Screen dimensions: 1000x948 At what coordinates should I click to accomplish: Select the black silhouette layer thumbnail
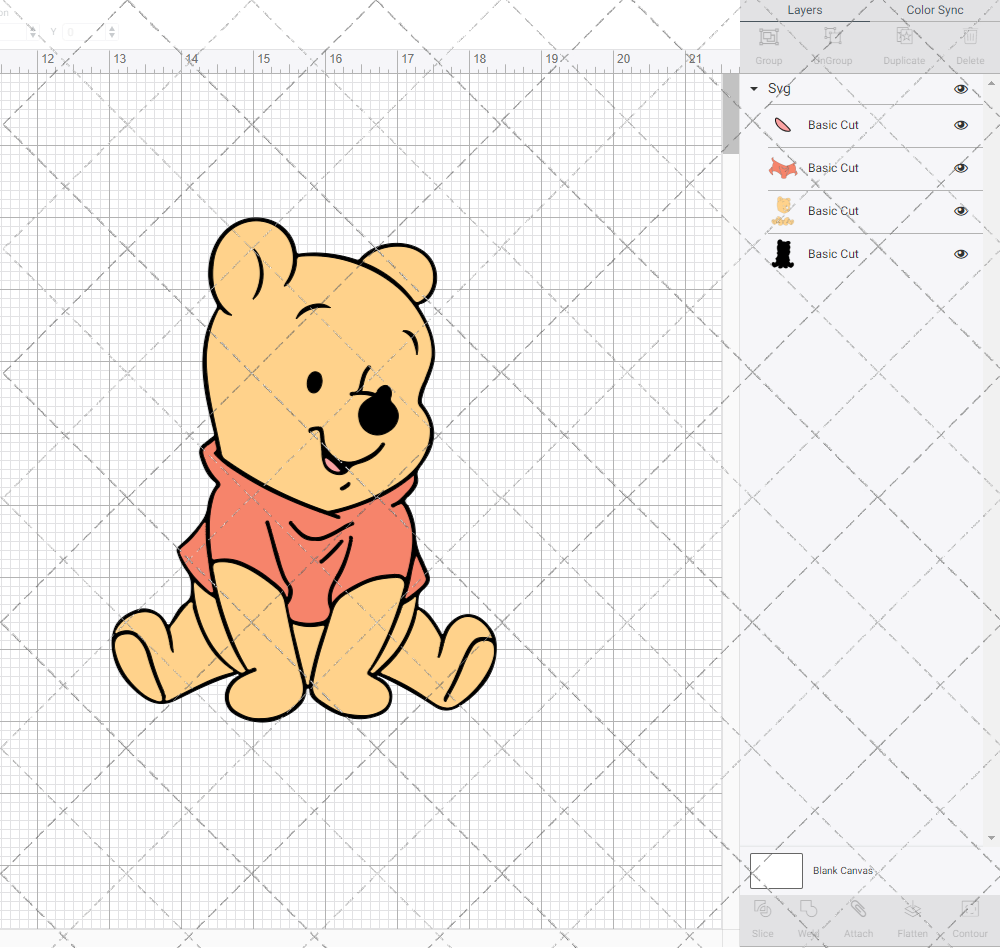point(783,254)
